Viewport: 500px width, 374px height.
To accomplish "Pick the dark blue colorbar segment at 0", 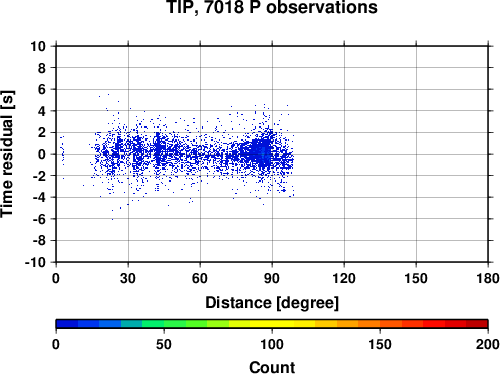I will 67,324.
